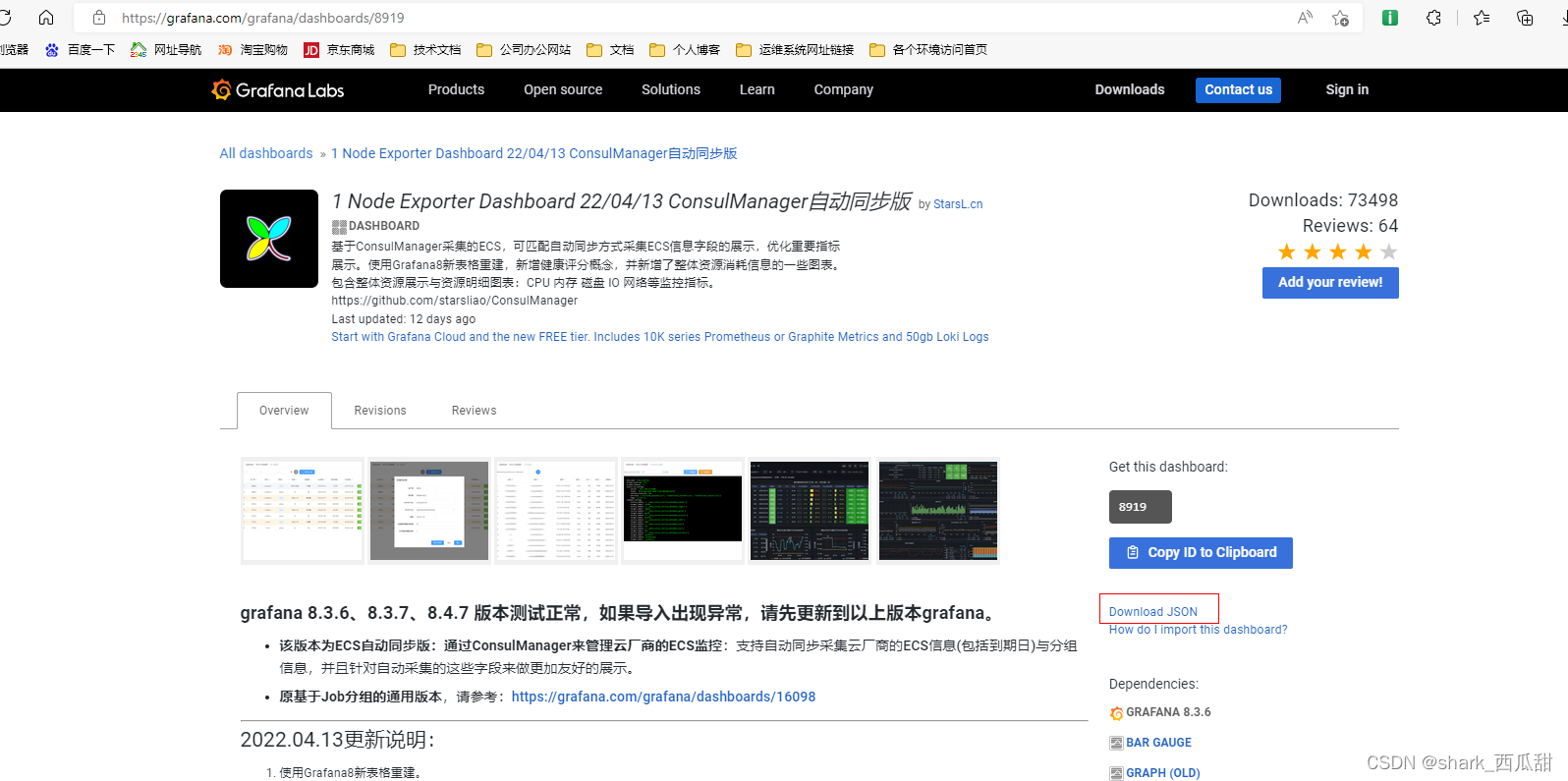
Task: Open the Company menu
Action: tap(844, 89)
